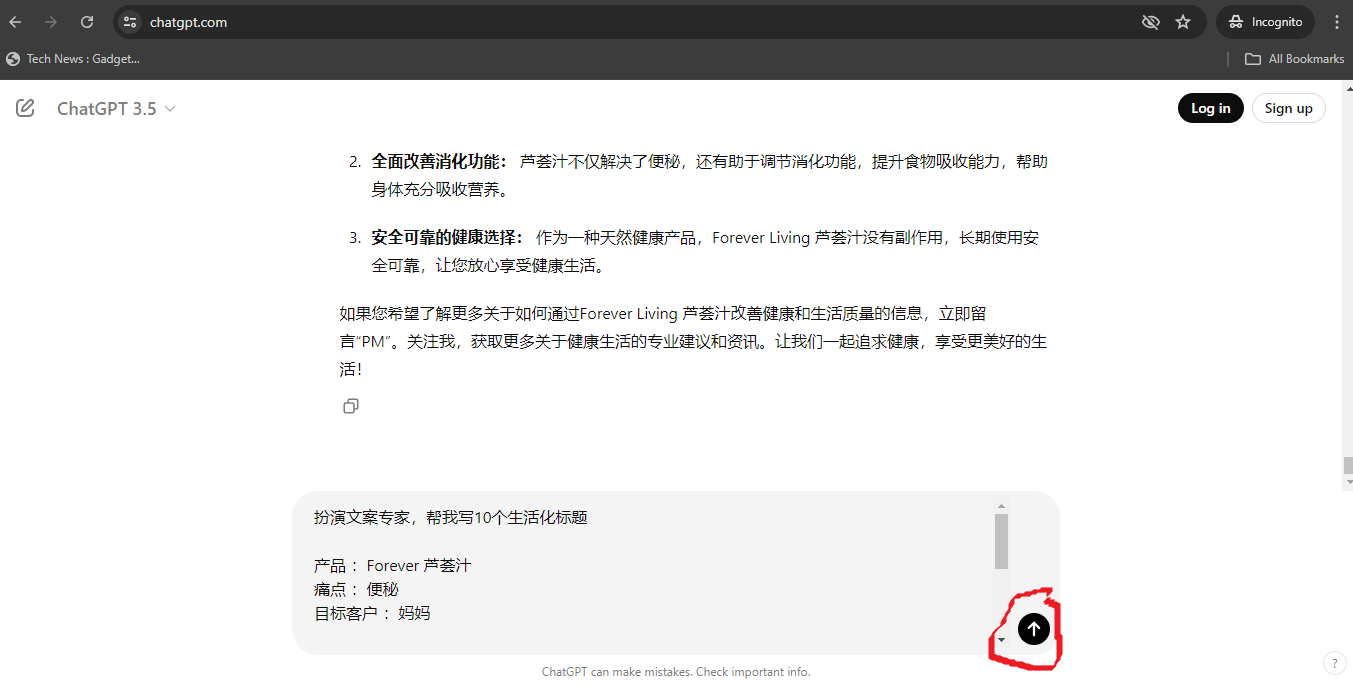Click the text 扮演文案专家 in input
This screenshot has height=685, width=1353.
[x=363, y=517]
